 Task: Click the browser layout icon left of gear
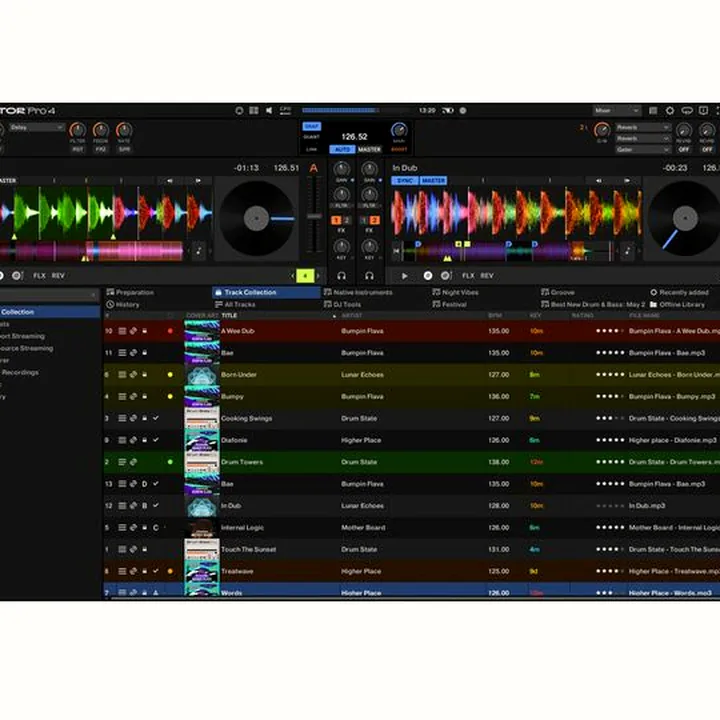click(x=653, y=111)
